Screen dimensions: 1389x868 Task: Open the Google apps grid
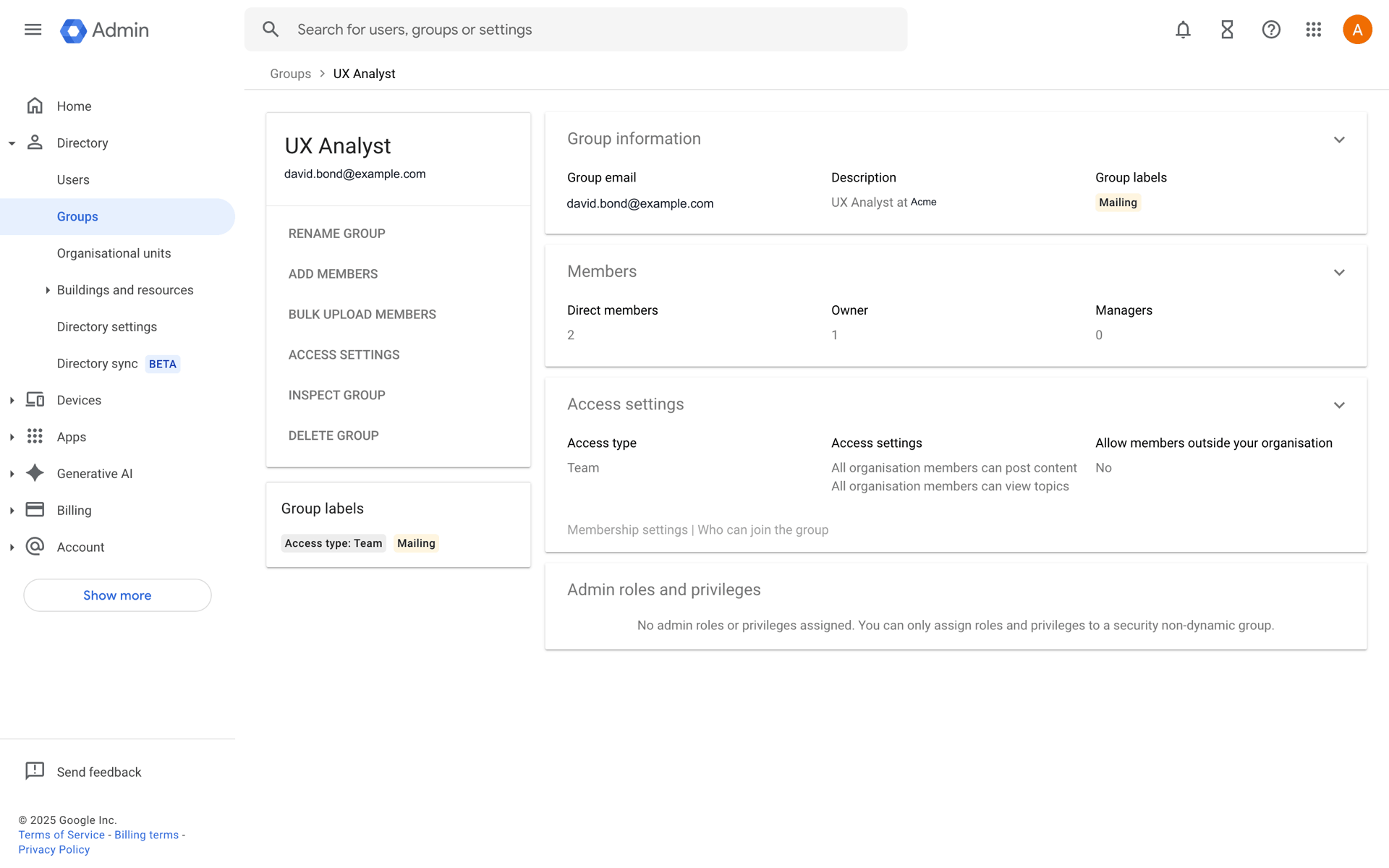[1314, 30]
